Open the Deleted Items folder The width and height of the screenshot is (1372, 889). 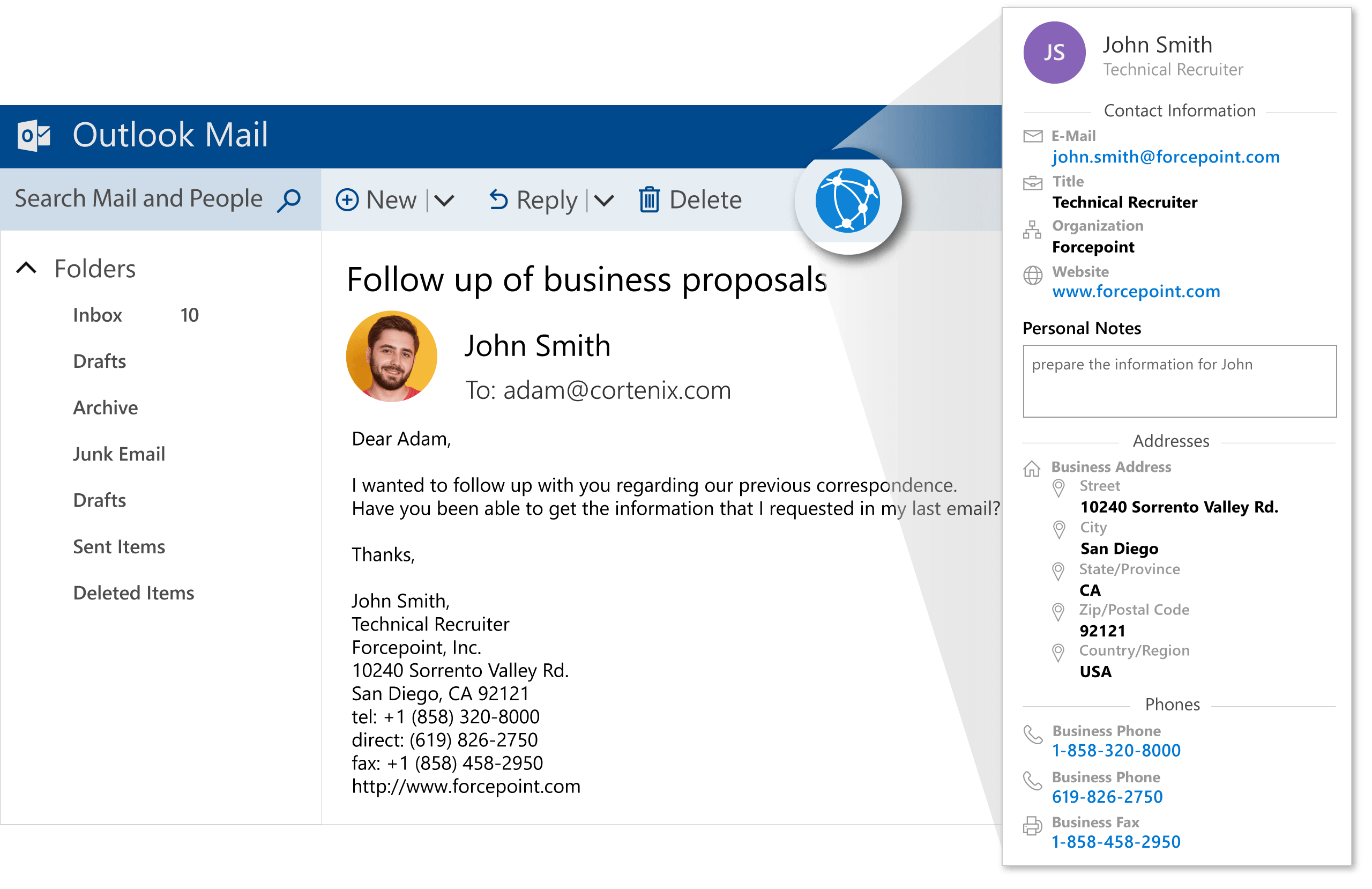coord(134,593)
